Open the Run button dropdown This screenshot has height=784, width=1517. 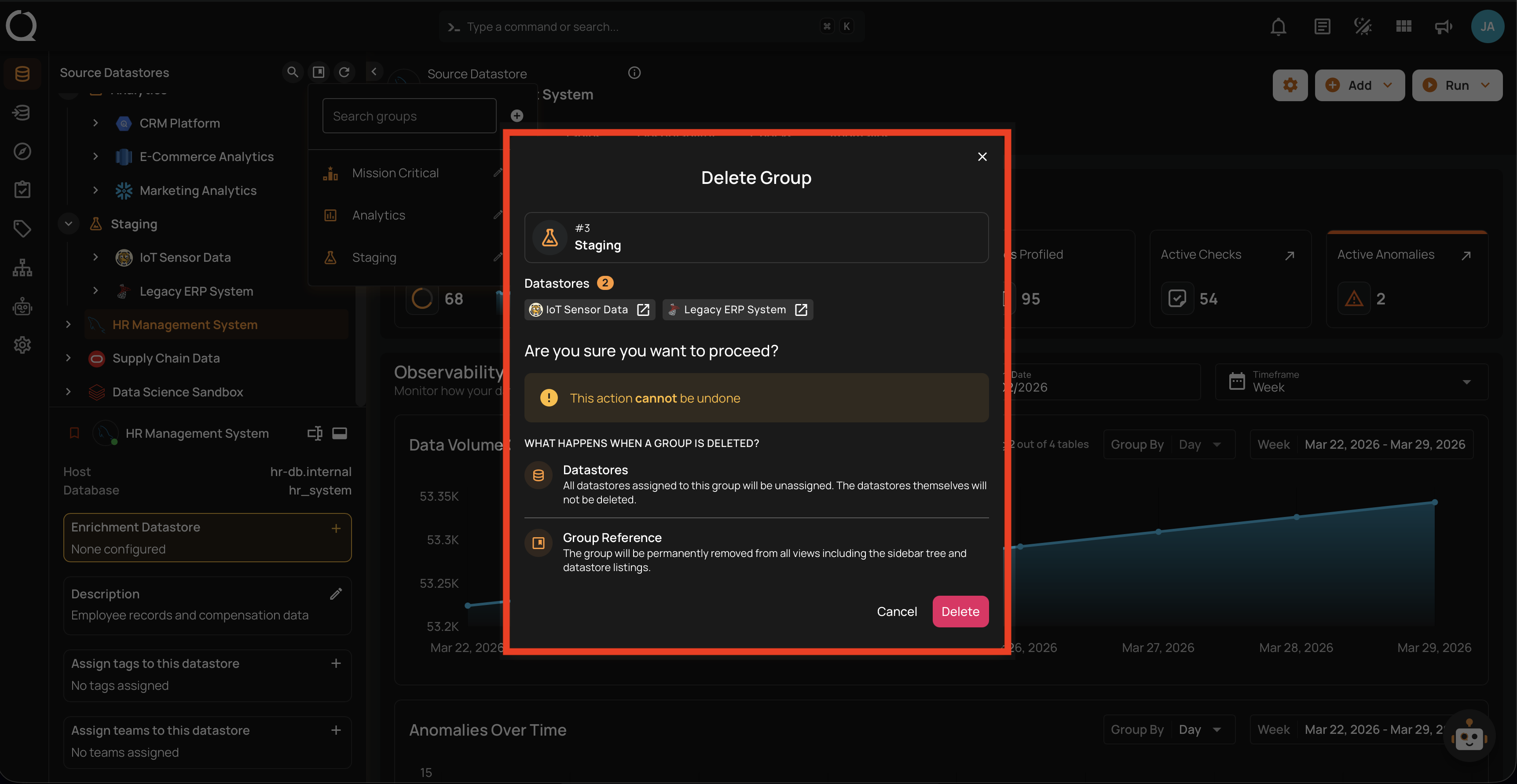point(1485,85)
